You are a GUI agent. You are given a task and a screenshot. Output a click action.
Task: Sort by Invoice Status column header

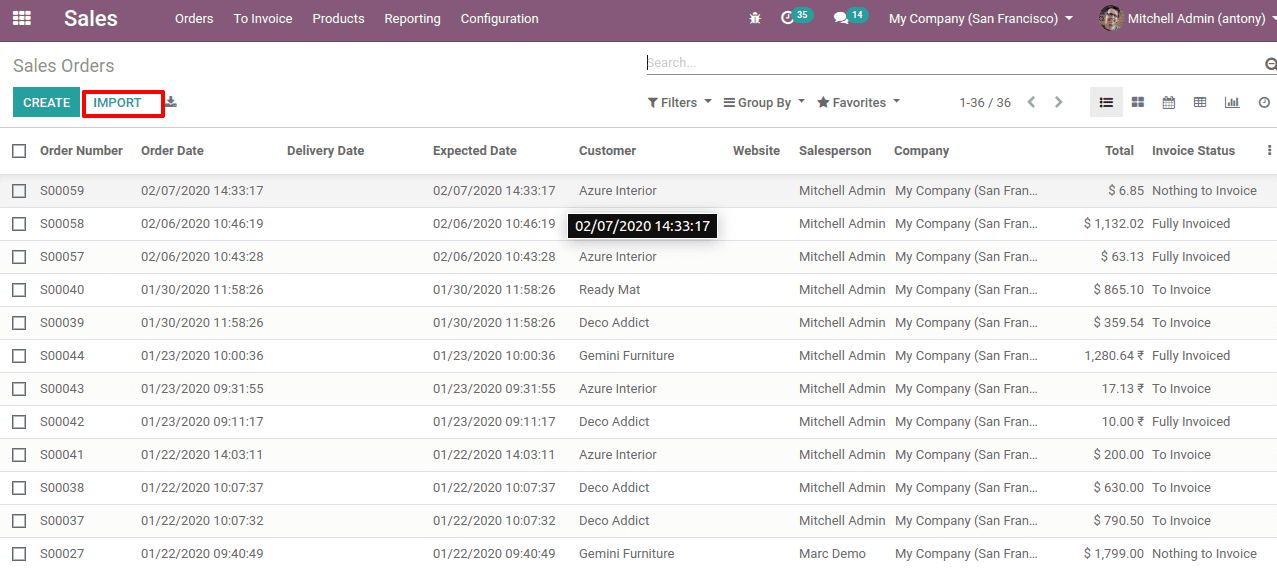(x=1193, y=151)
